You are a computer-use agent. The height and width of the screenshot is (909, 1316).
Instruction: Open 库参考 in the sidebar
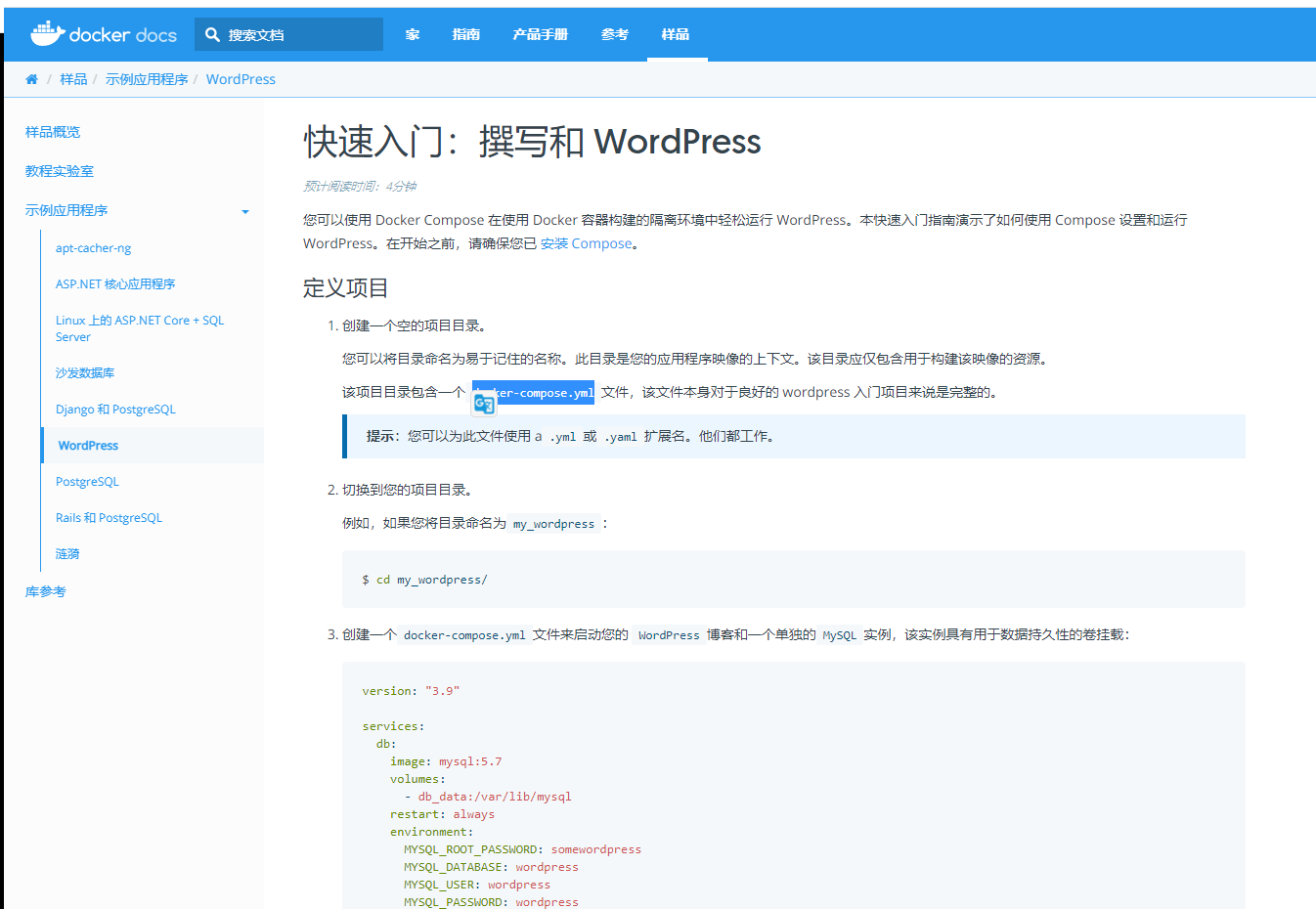pyautogui.click(x=46, y=592)
